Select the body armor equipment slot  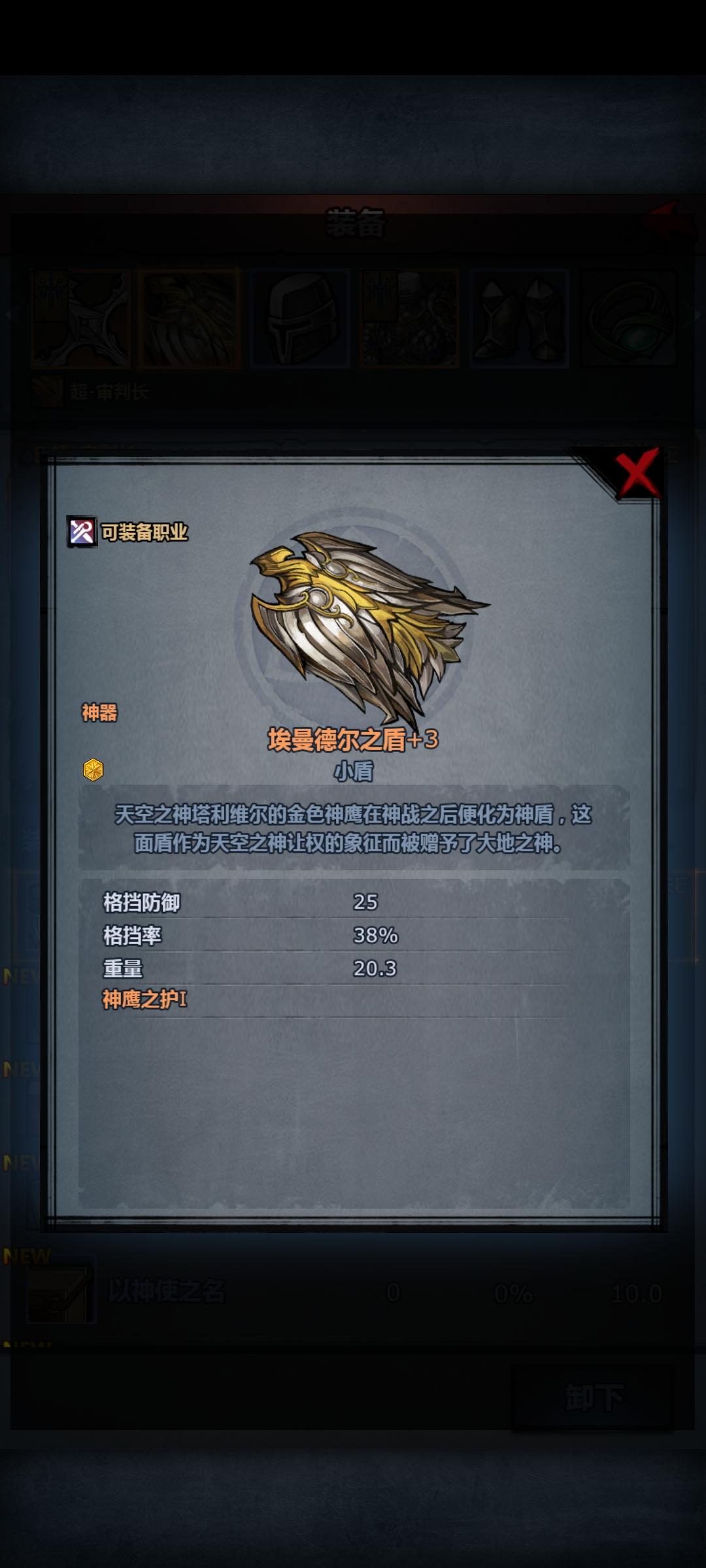(x=409, y=319)
